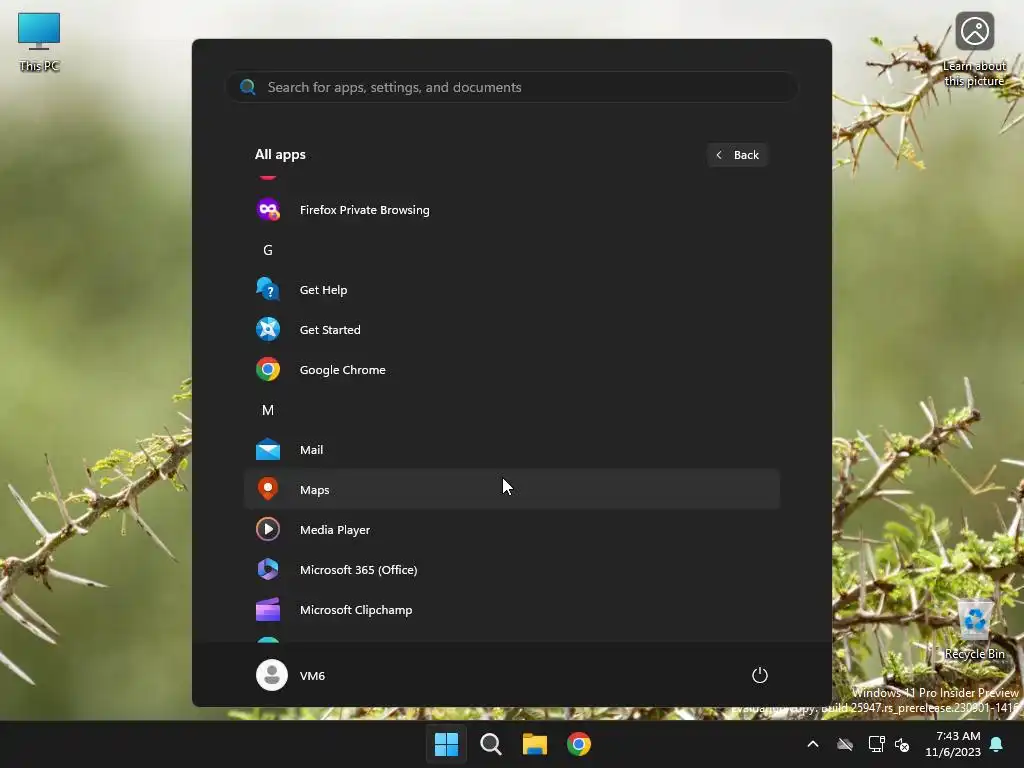Open the Power options button
1024x768 pixels.
tap(760, 675)
